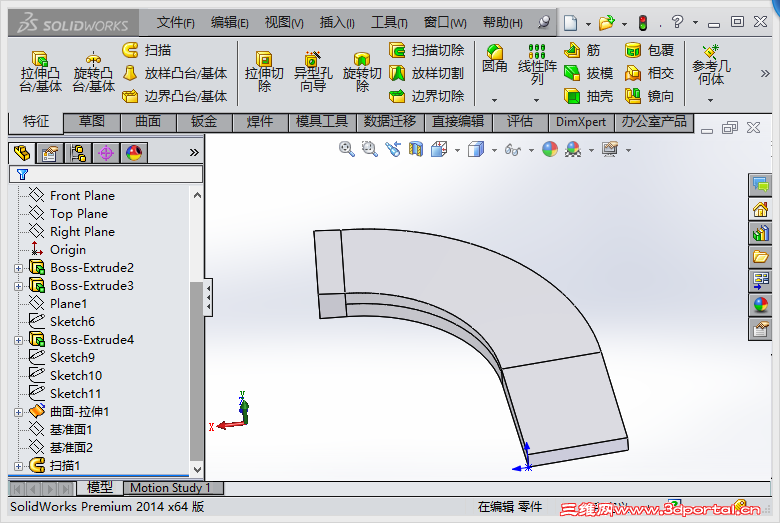Viewport: 780px width, 523px height.
Task: Expand the Boss-Extrude2 feature node
Action: [x=18, y=269]
